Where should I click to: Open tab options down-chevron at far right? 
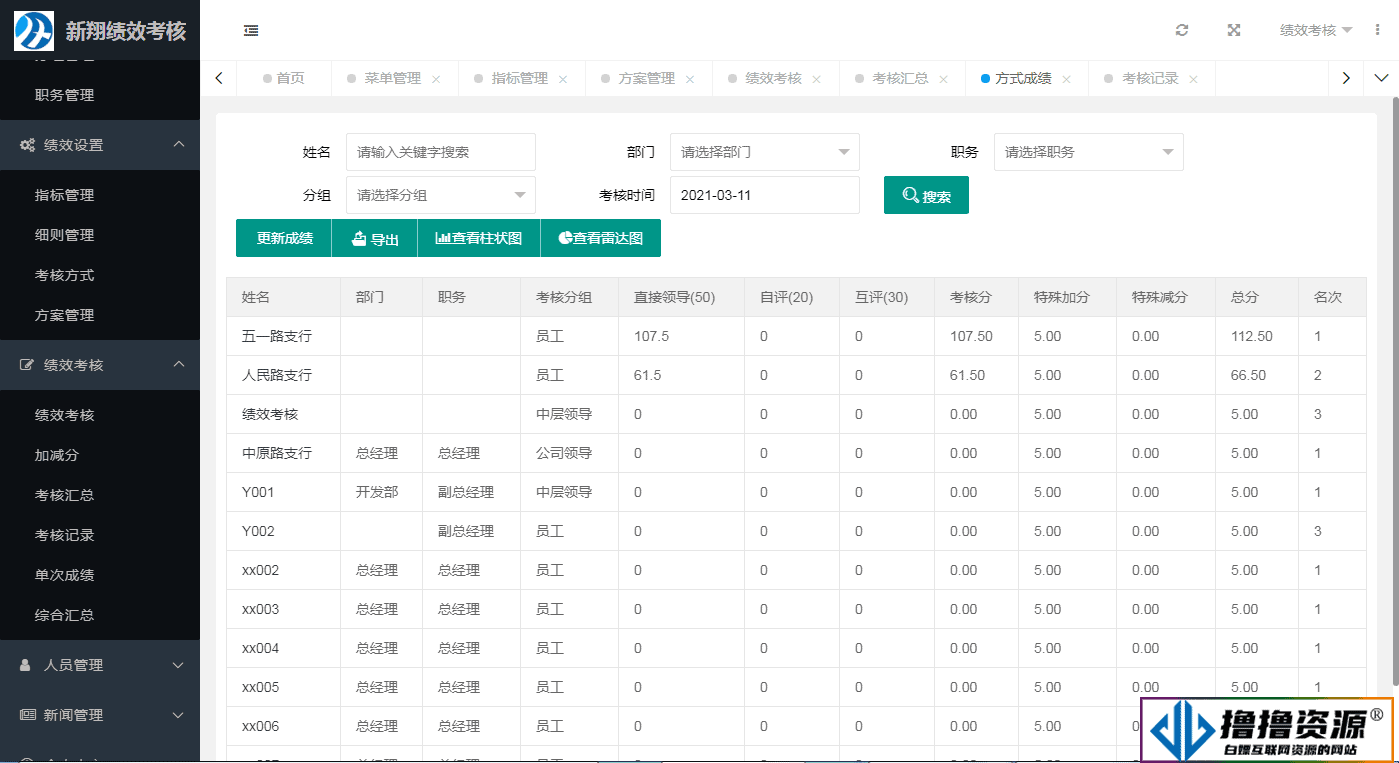pyautogui.click(x=1382, y=78)
